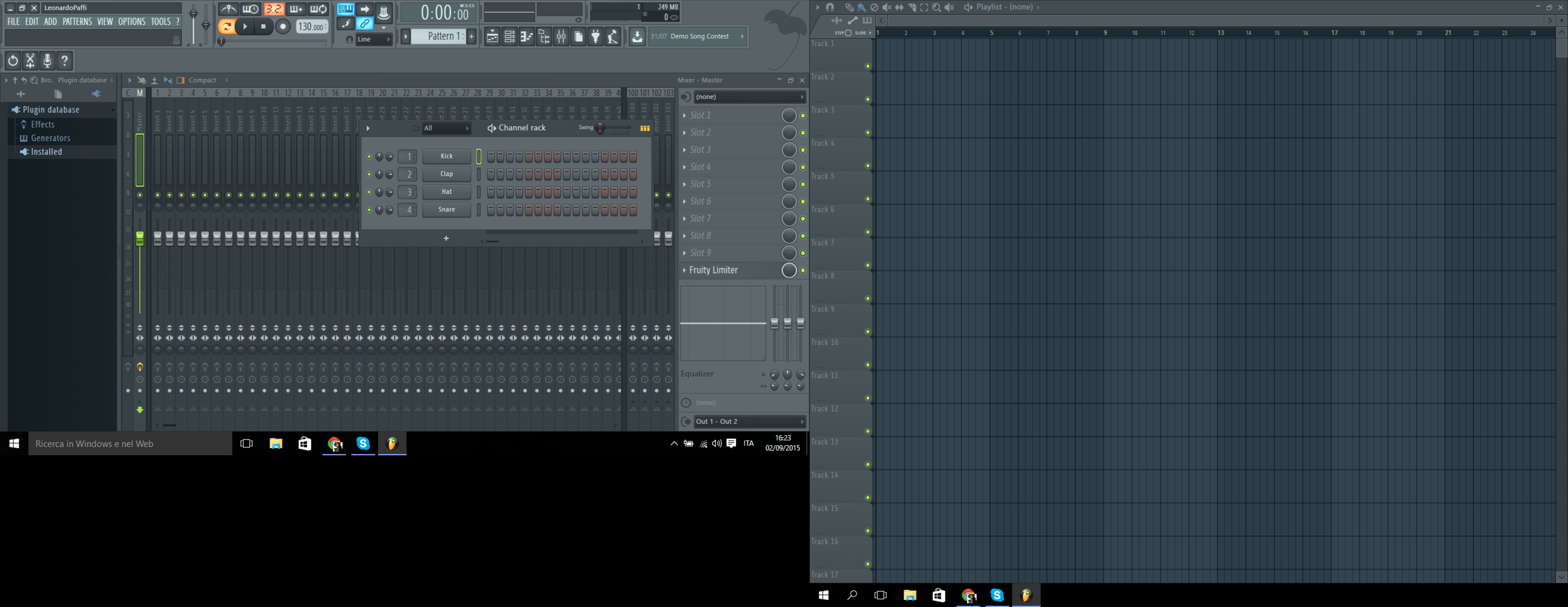Add a new channel with plus button
Image resolution: width=1568 pixels, height=607 pixels.
tap(446, 239)
